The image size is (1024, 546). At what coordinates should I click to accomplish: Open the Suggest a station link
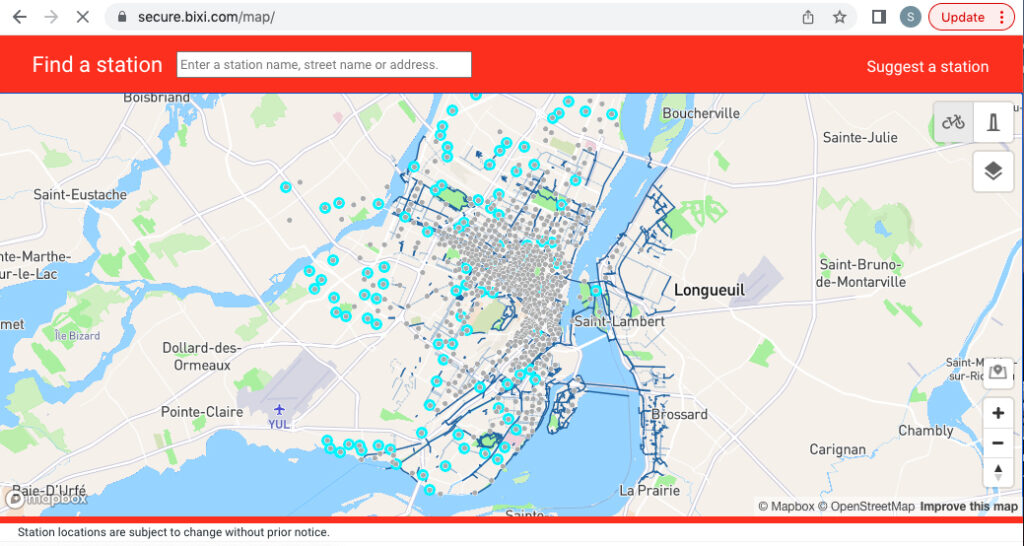pyautogui.click(x=927, y=67)
